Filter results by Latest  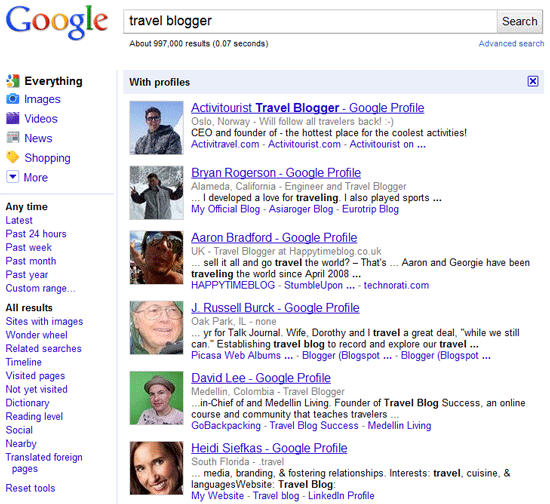[x=19, y=220]
